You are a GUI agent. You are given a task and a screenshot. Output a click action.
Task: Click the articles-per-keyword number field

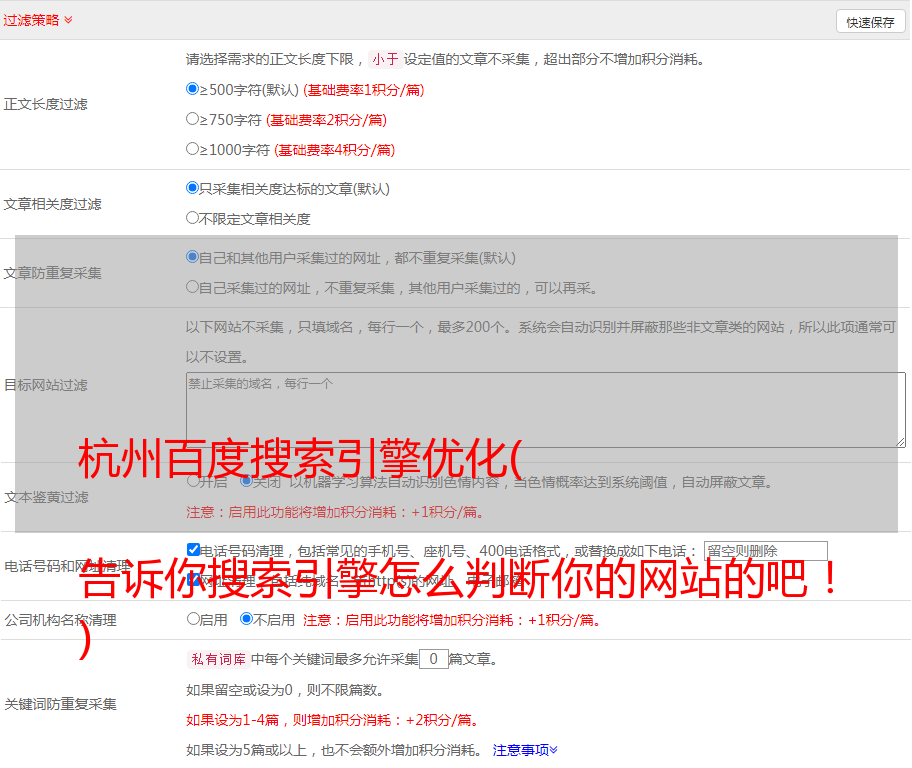click(433, 659)
